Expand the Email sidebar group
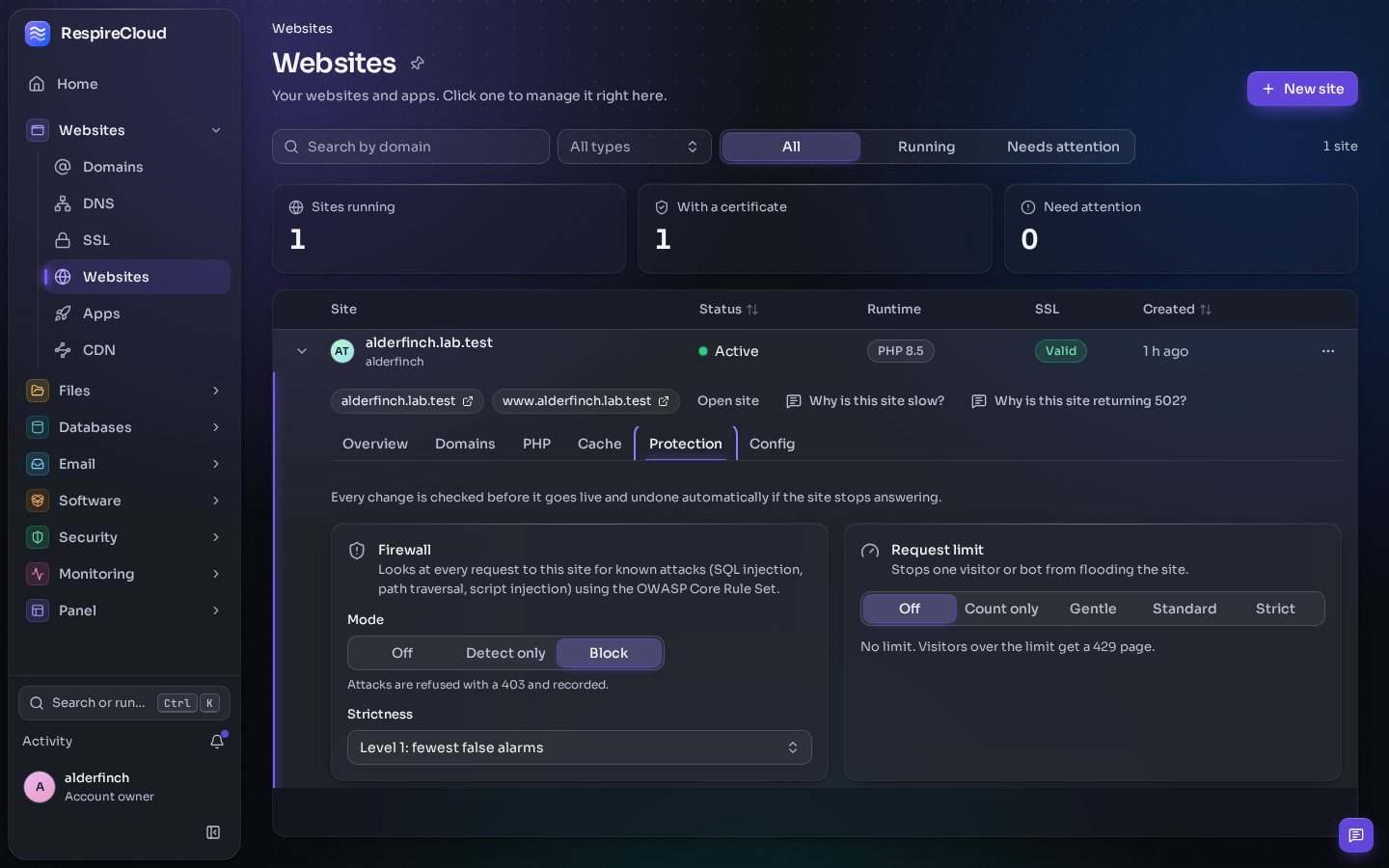Viewport: 1389px width, 868px height. [x=216, y=464]
